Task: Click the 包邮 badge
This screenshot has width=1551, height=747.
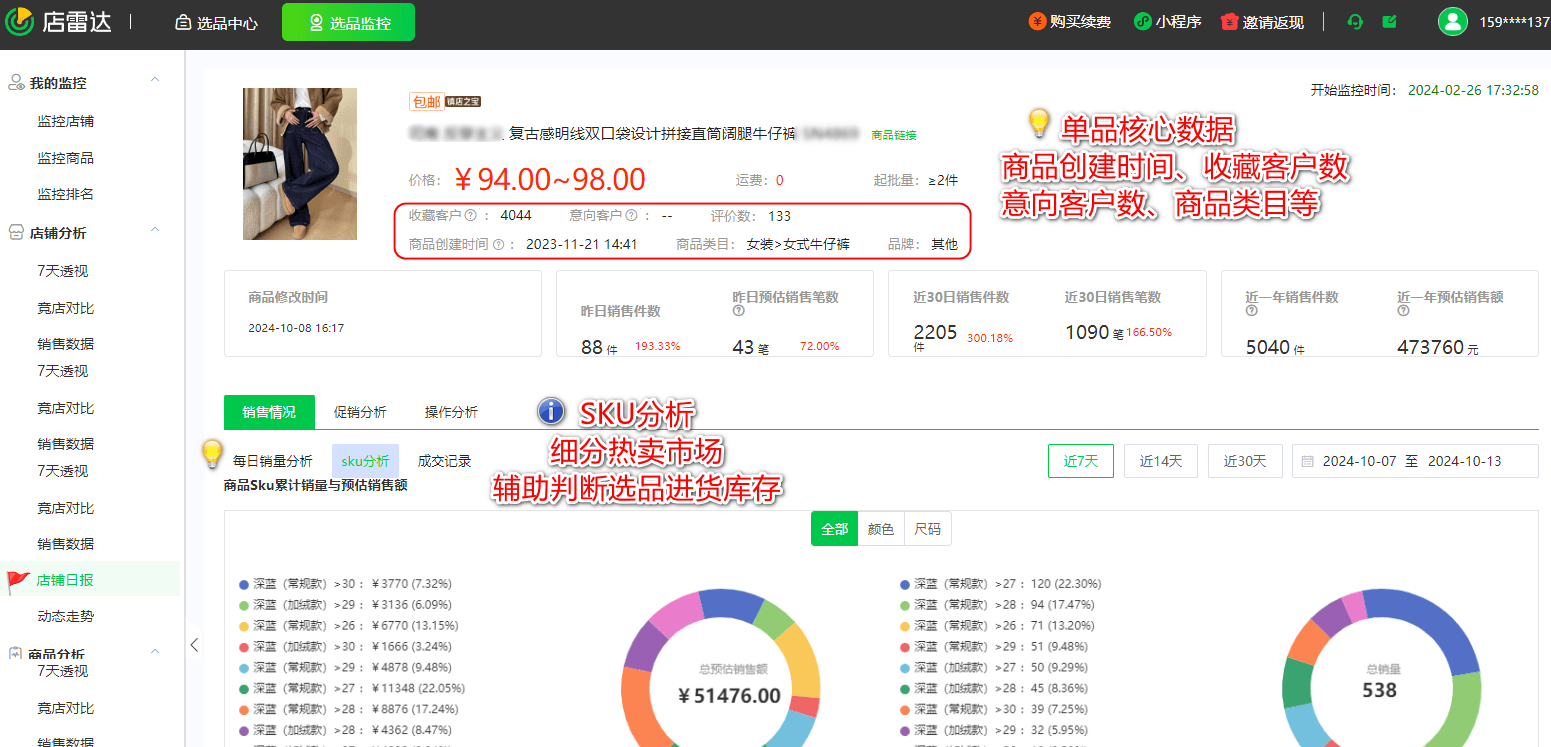Action: [x=426, y=101]
